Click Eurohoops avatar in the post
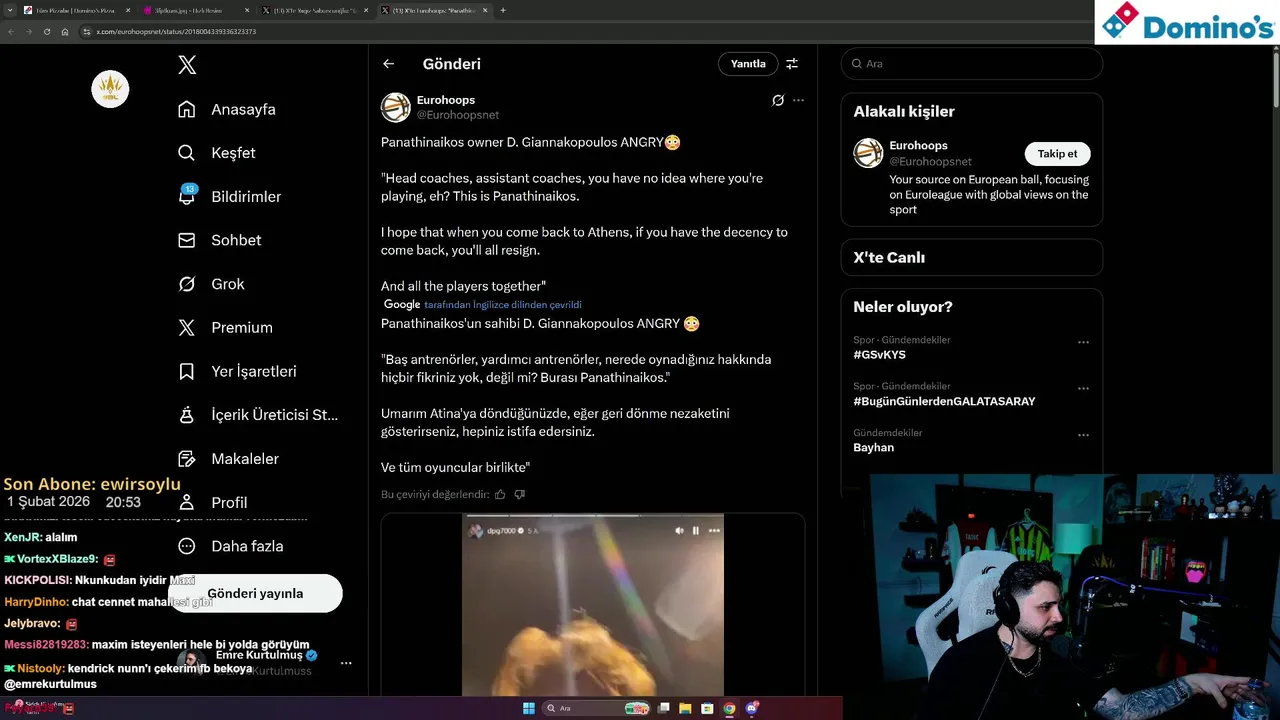 (x=396, y=107)
